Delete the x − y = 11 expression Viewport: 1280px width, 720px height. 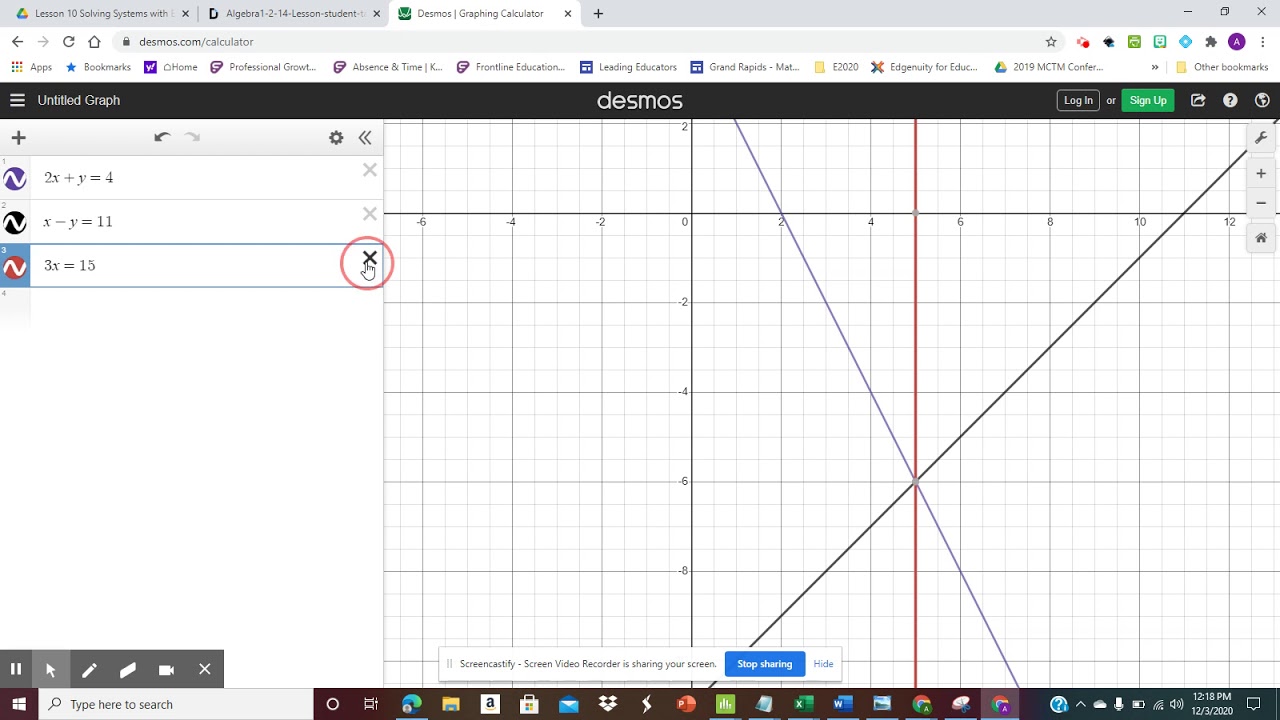pos(370,214)
